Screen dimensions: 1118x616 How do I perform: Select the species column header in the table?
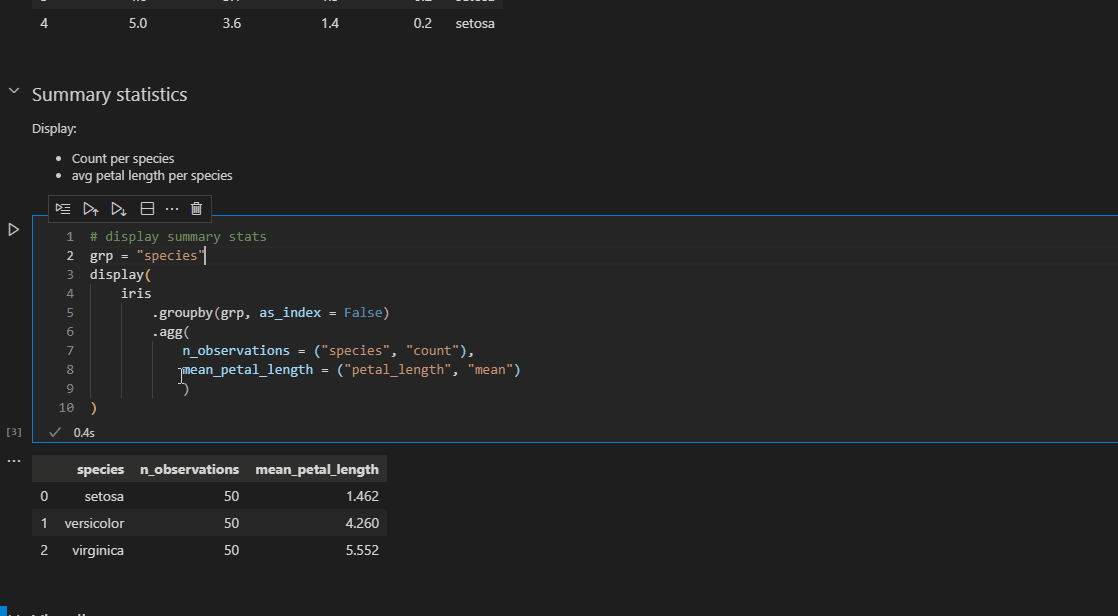coord(100,468)
